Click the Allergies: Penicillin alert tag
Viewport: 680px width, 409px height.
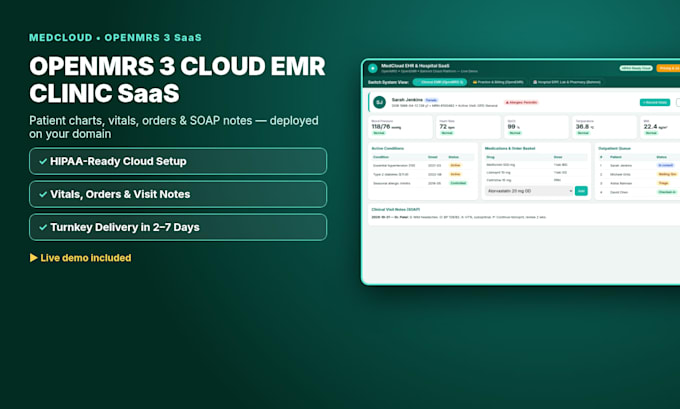pyautogui.click(x=521, y=102)
